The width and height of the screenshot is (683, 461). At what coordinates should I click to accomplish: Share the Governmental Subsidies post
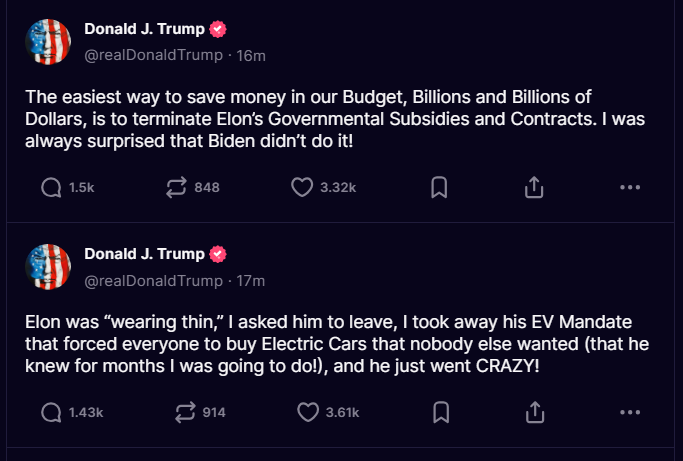[534, 187]
